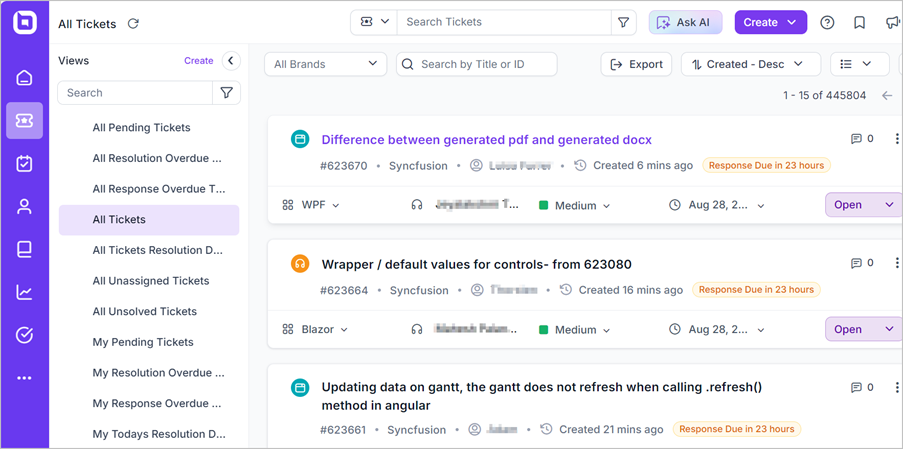Select All Response Overdue view

pyautogui.click(x=149, y=189)
